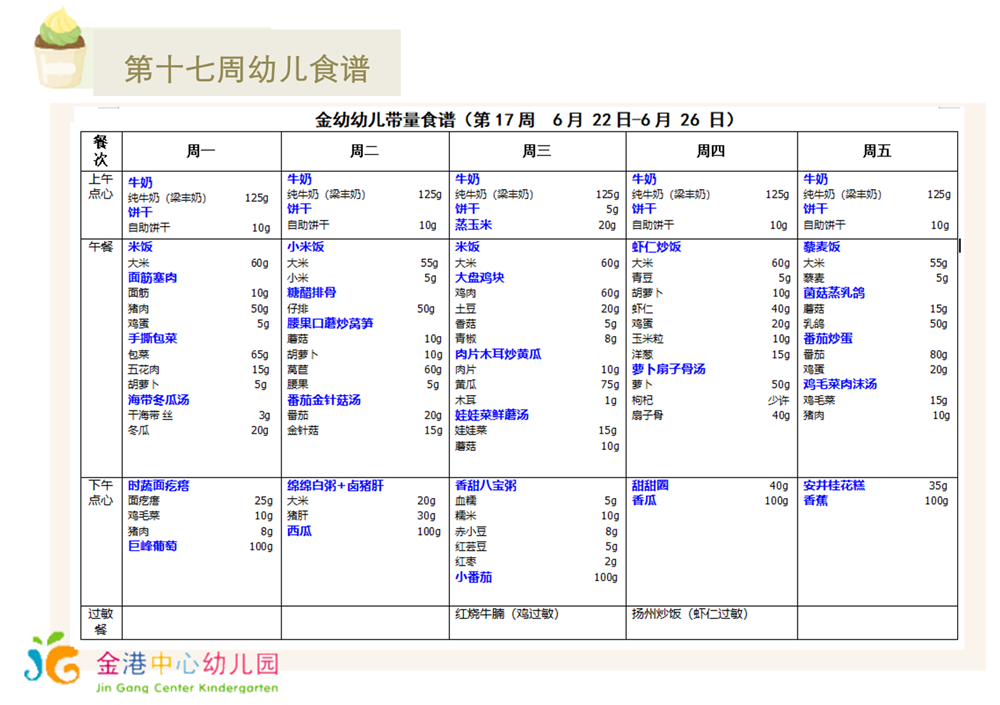Click the 周四 column header
The height and width of the screenshot is (705, 1000).
tap(710, 151)
